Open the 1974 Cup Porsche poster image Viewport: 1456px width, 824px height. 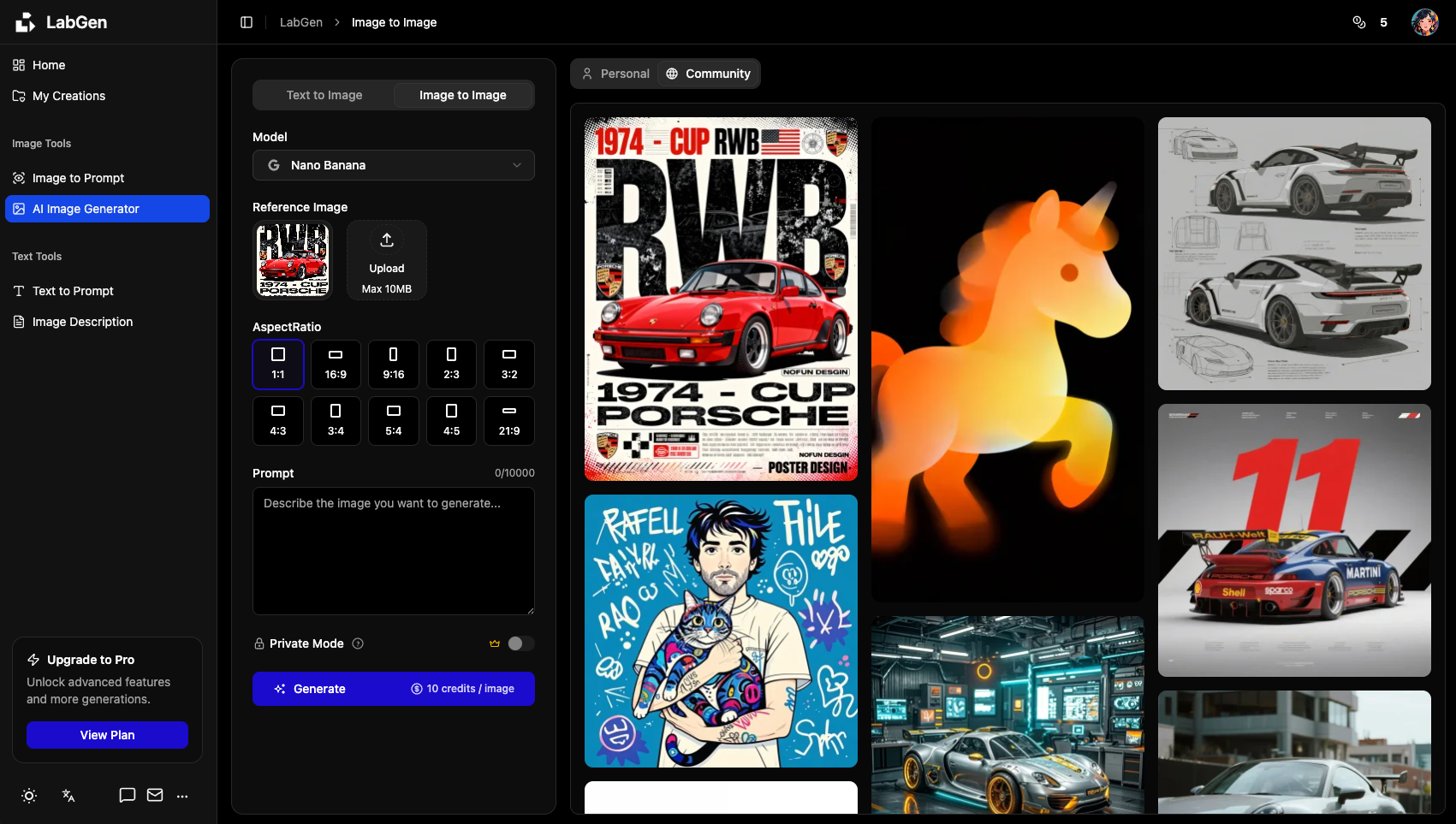click(721, 299)
